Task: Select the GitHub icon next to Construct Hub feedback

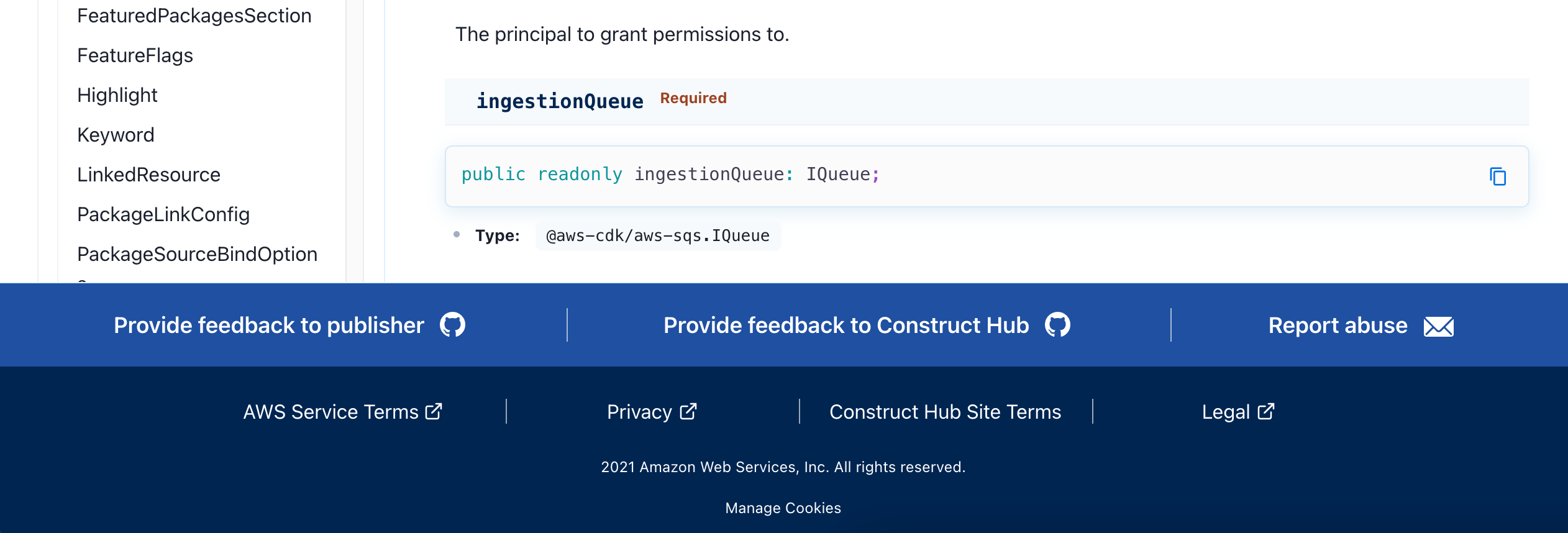Action: (1058, 324)
